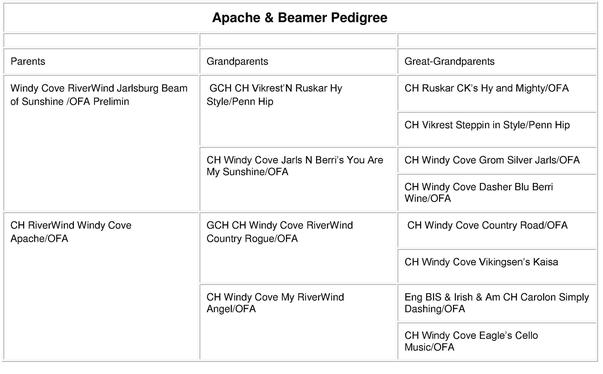Image resolution: width=603 pixels, height=374 pixels.
Task: Click the Apache & Beamer Pedigree title
Action: [300, 18]
